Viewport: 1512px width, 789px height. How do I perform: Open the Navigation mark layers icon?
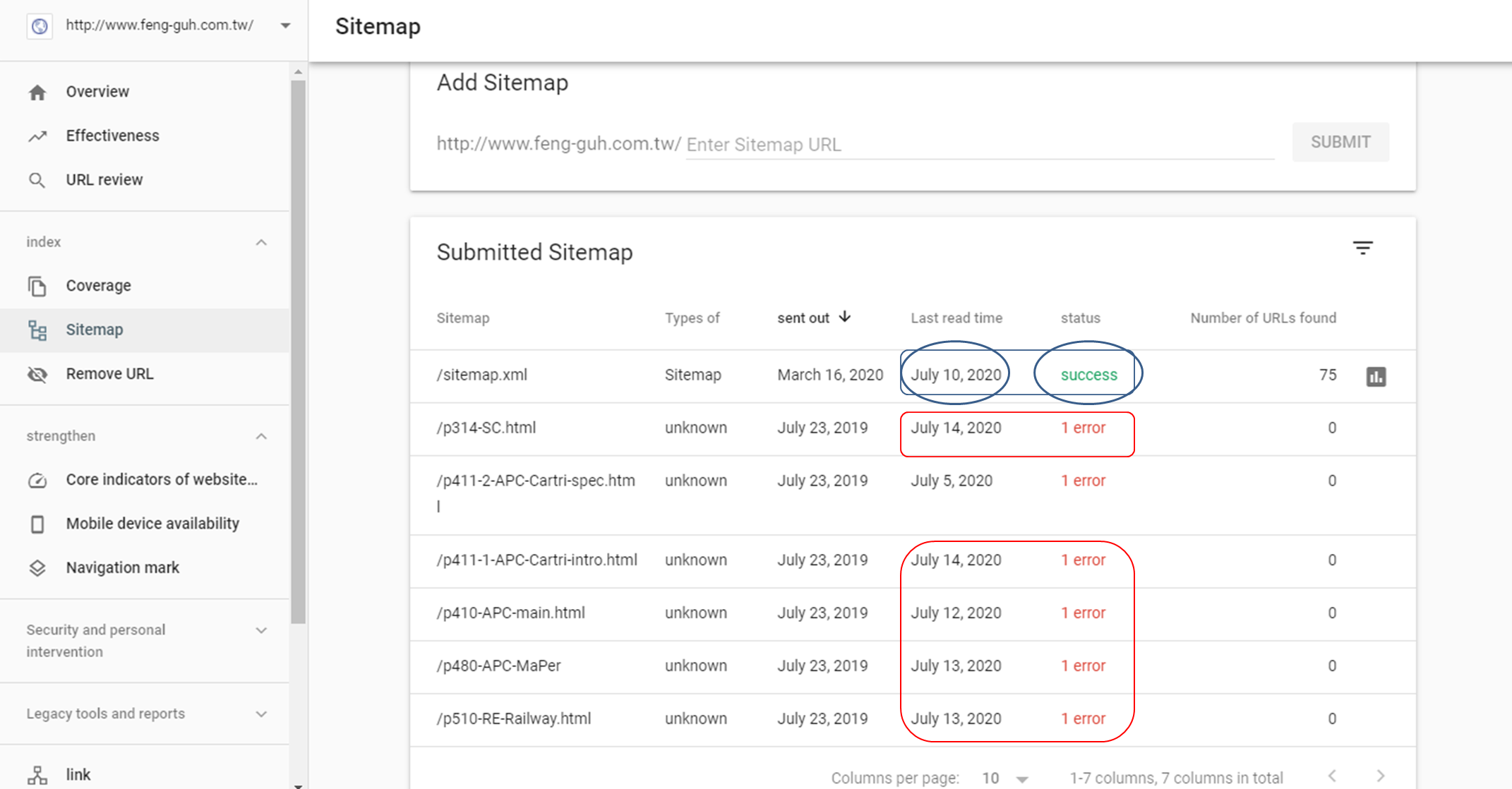tap(37, 568)
